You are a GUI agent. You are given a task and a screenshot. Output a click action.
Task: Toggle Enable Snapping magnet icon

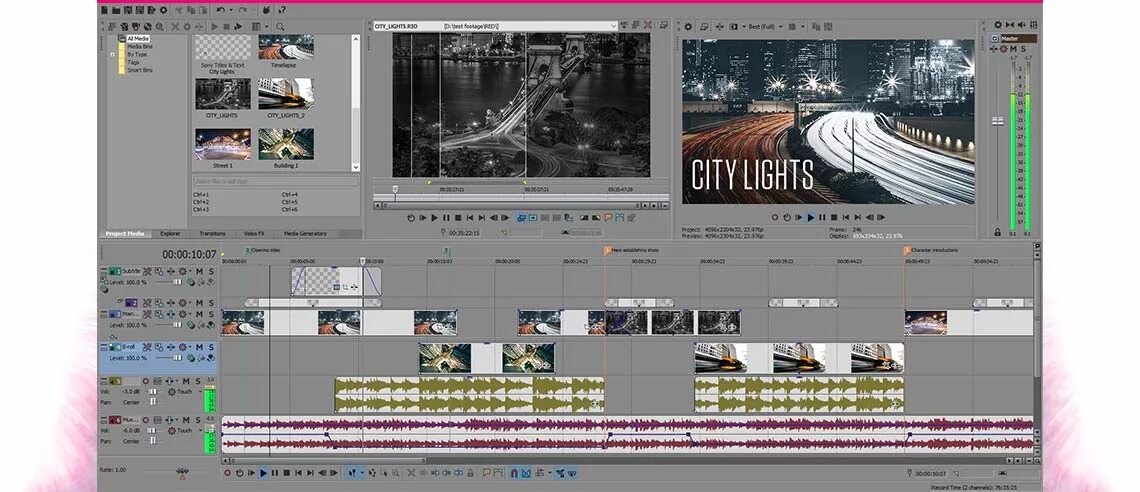(515, 473)
